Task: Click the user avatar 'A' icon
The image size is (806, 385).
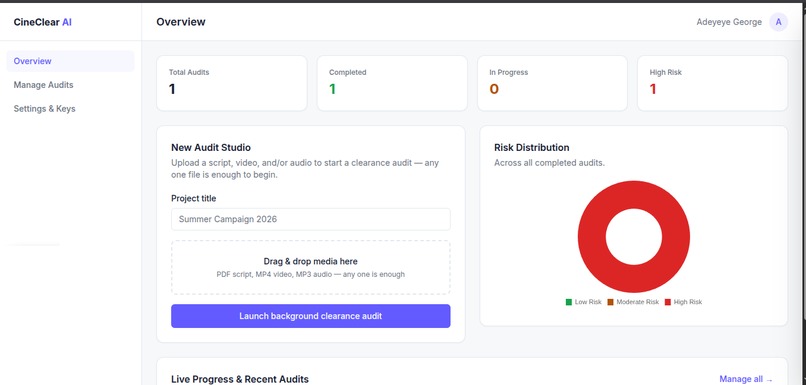Action: click(x=778, y=22)
